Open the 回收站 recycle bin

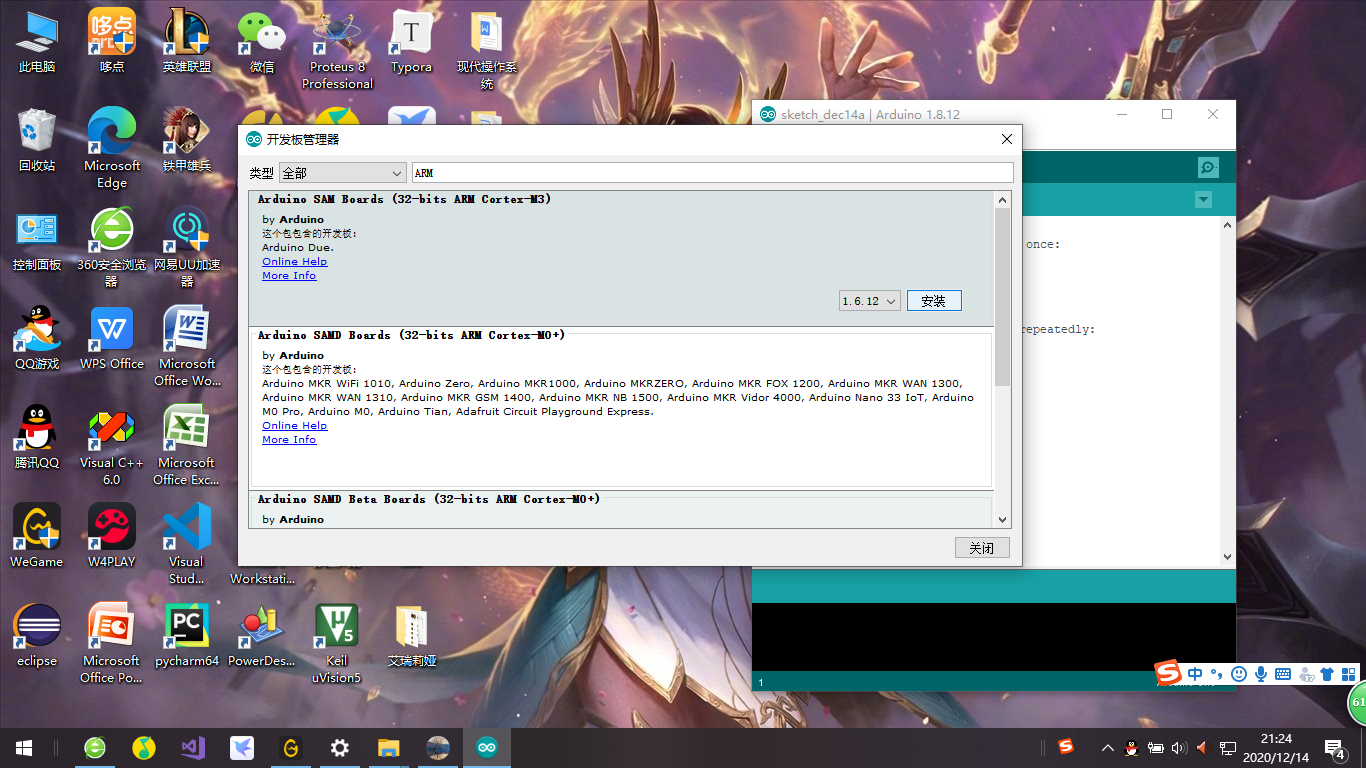[x=37, y=141]
